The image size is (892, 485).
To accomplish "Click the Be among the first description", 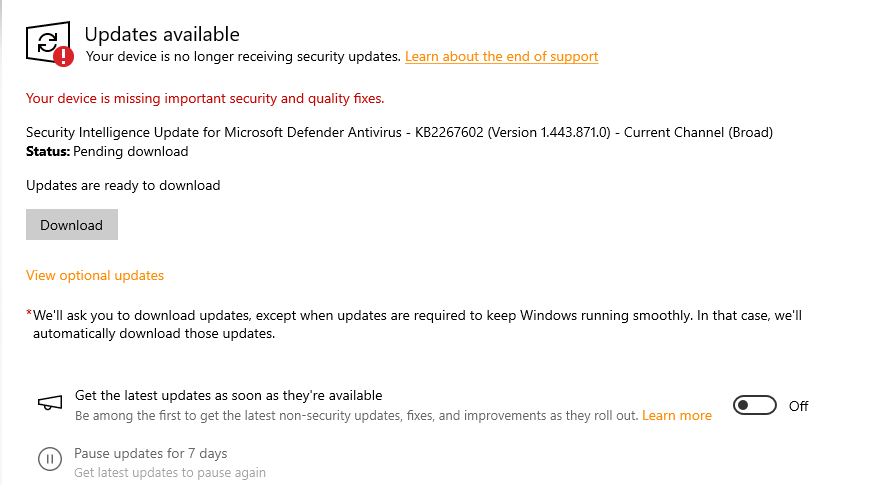I will coord(357,415).
